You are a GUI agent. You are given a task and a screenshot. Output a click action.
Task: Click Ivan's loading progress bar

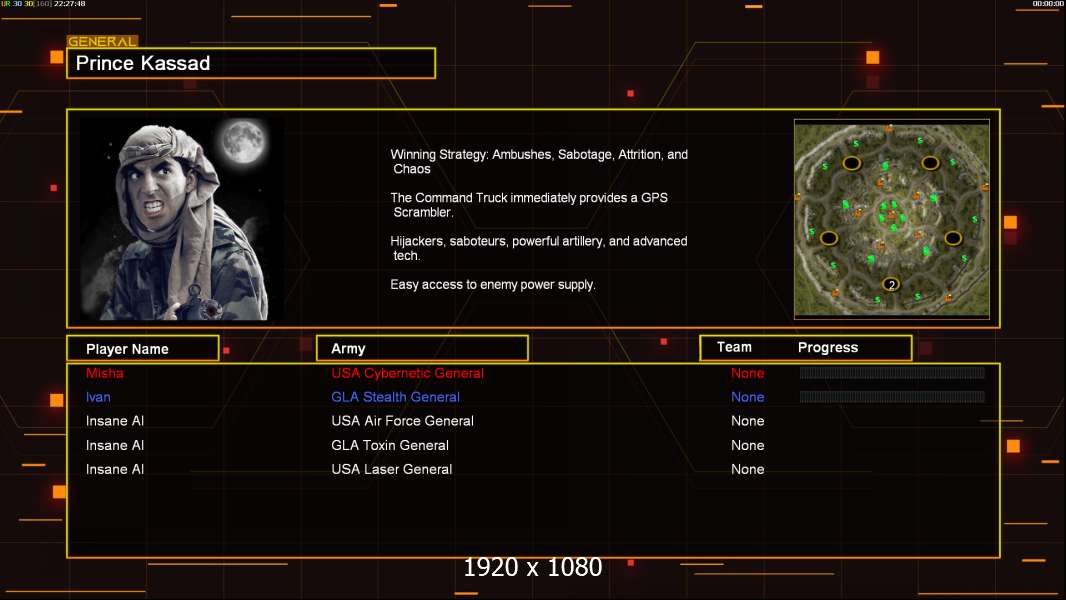click(x=892, y=396)
